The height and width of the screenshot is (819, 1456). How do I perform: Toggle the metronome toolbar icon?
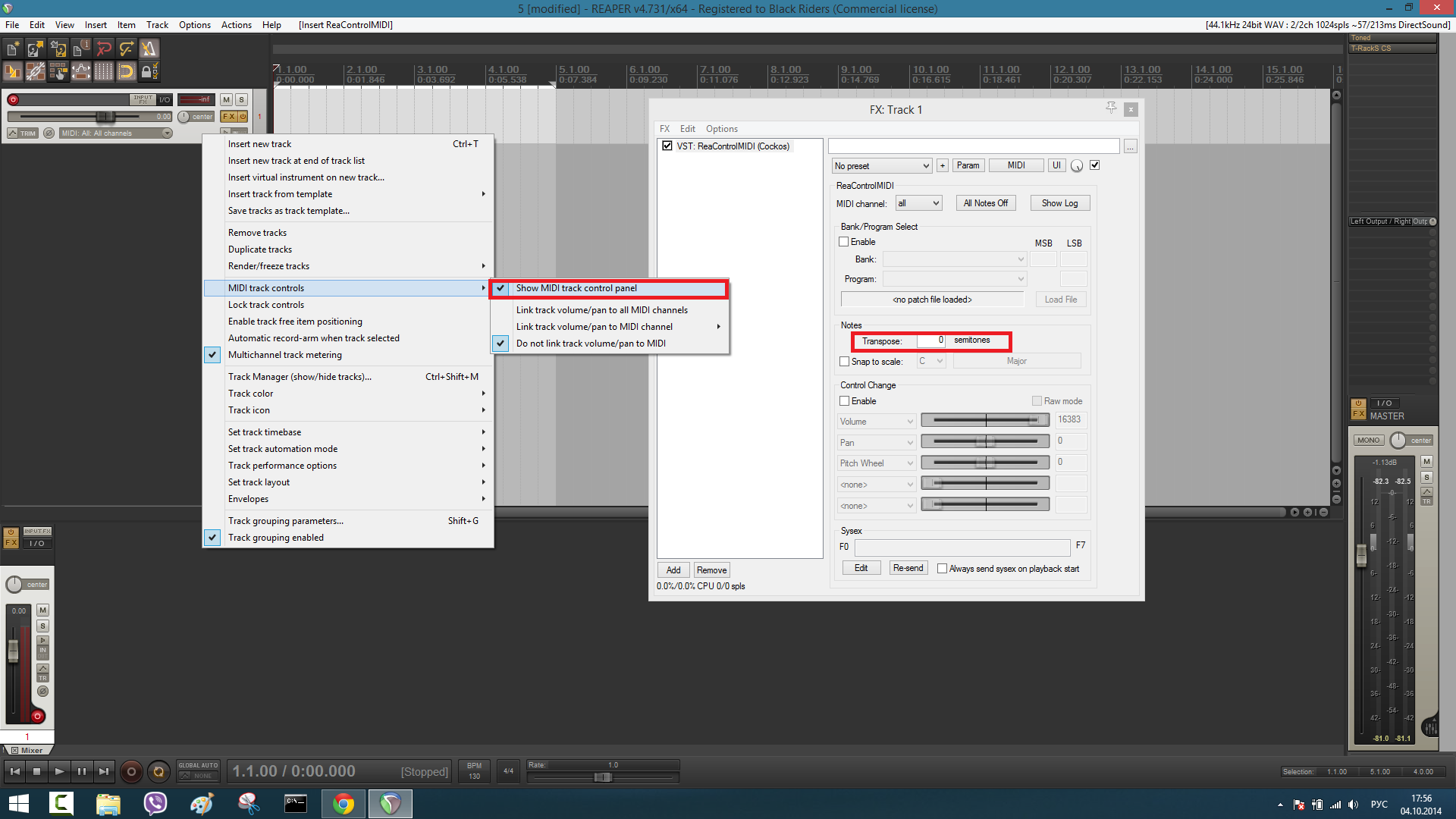point(149,49)
